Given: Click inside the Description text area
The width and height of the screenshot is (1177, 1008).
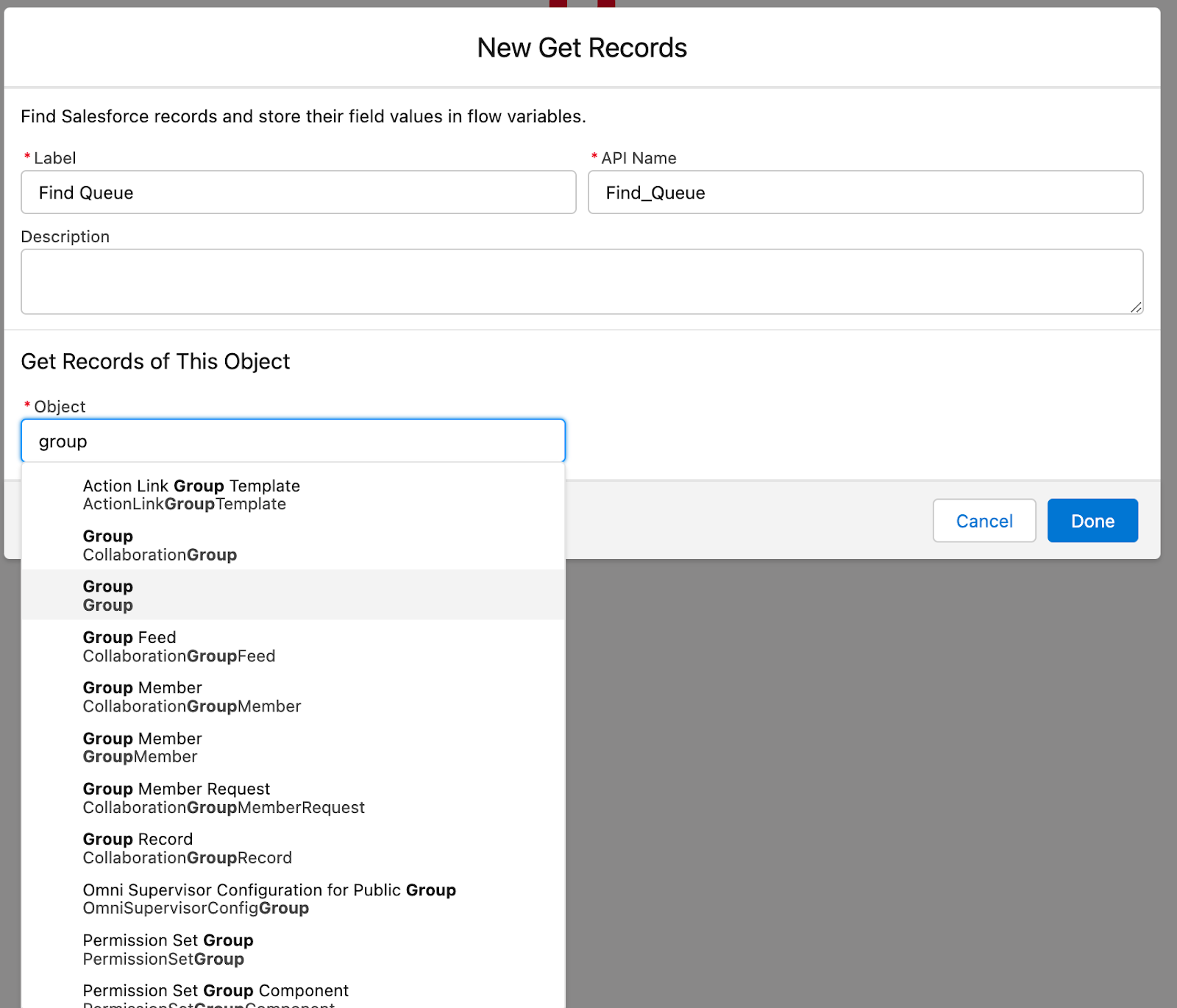Looking at the screenshot, I should coord(581,281).
